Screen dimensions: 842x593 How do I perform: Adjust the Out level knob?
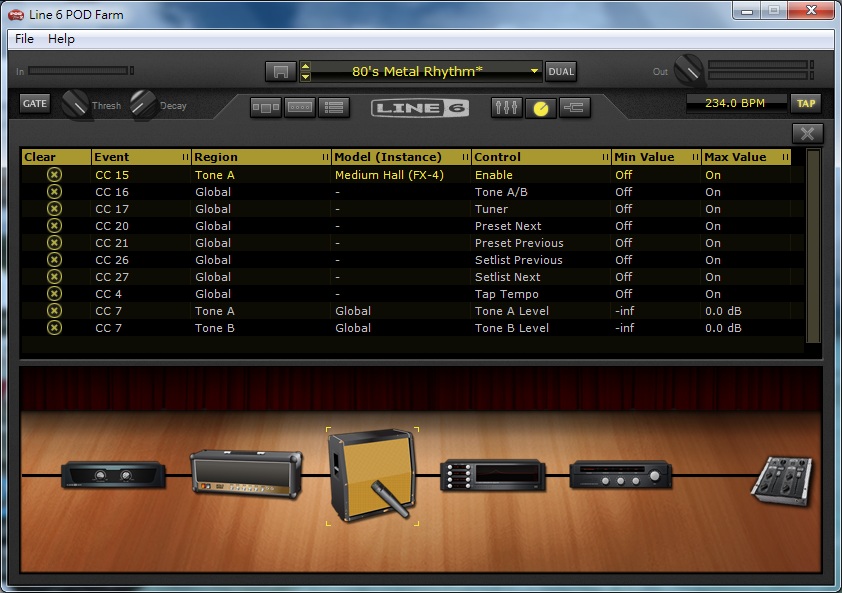[688, 70]
